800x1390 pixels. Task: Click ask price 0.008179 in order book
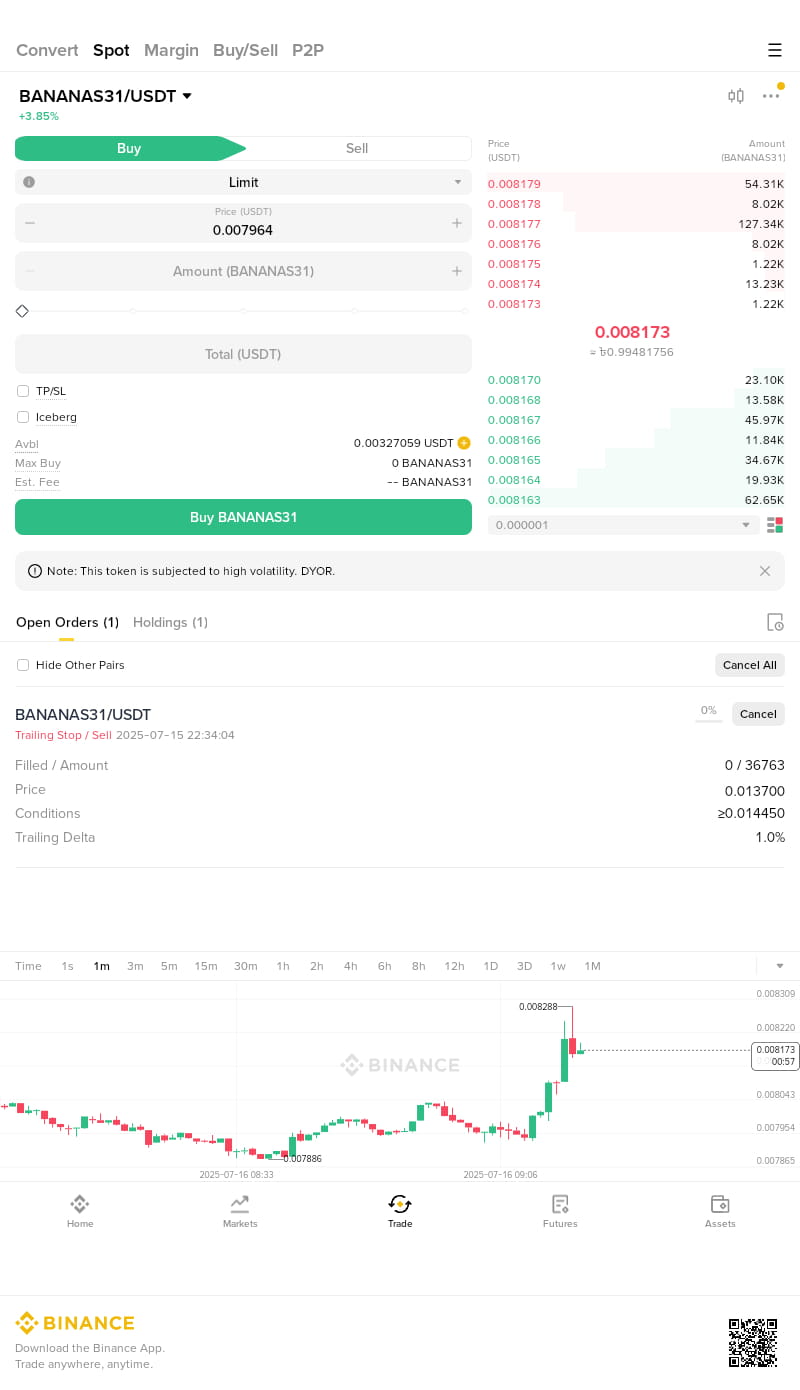[514, 184]
